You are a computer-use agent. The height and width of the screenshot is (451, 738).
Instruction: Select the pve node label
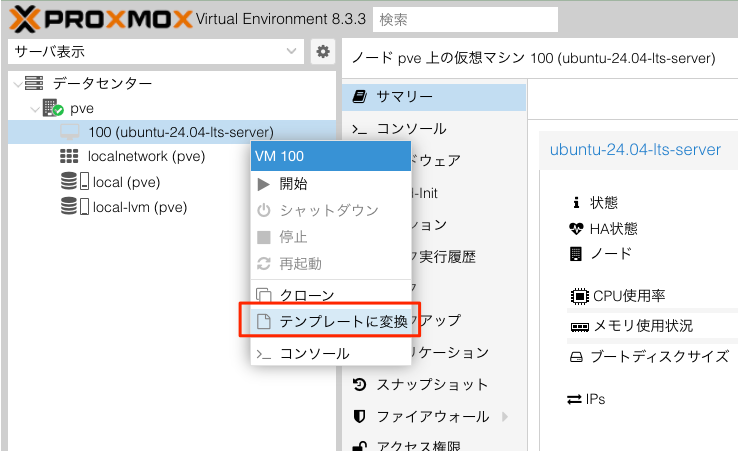click(82, 108)
